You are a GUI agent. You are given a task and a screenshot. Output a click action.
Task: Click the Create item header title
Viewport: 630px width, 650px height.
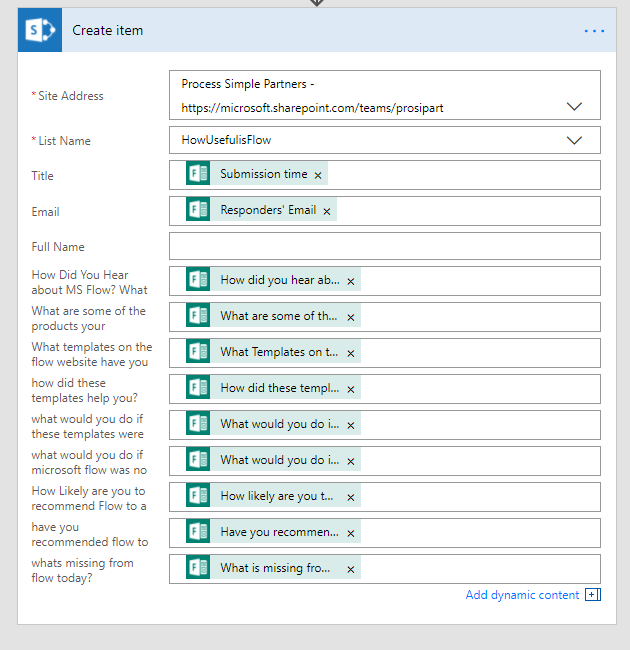tap(107, 31)
